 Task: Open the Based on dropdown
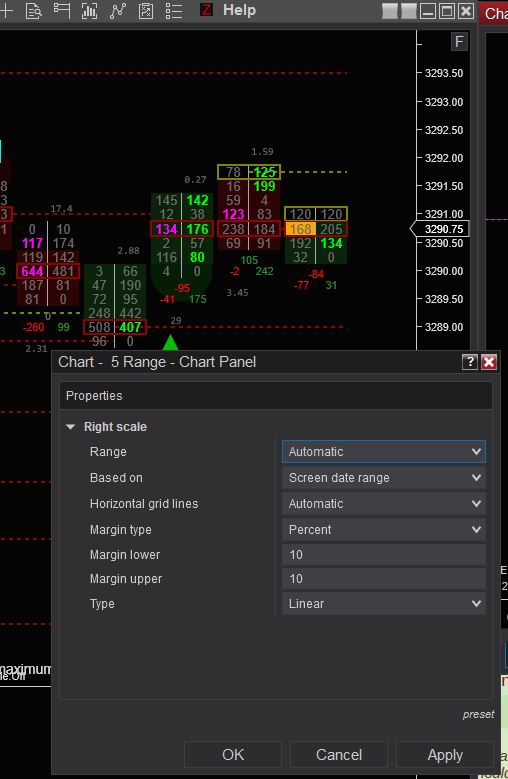point(384,478)
